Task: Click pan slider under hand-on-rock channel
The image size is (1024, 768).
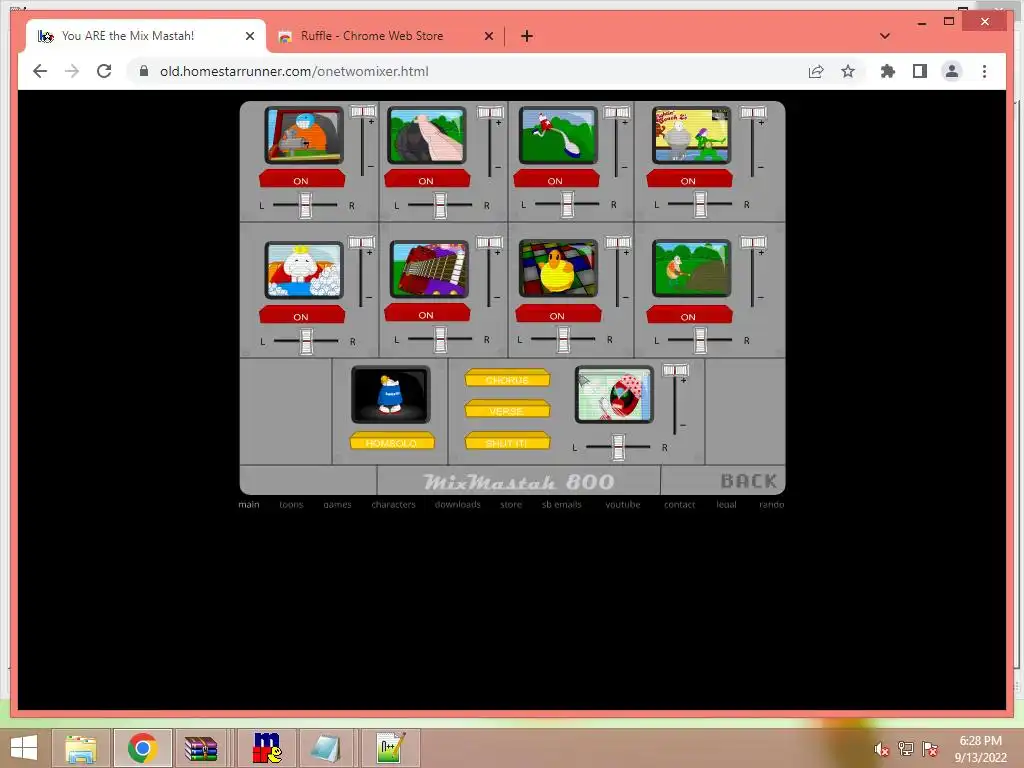Action: 440,205
